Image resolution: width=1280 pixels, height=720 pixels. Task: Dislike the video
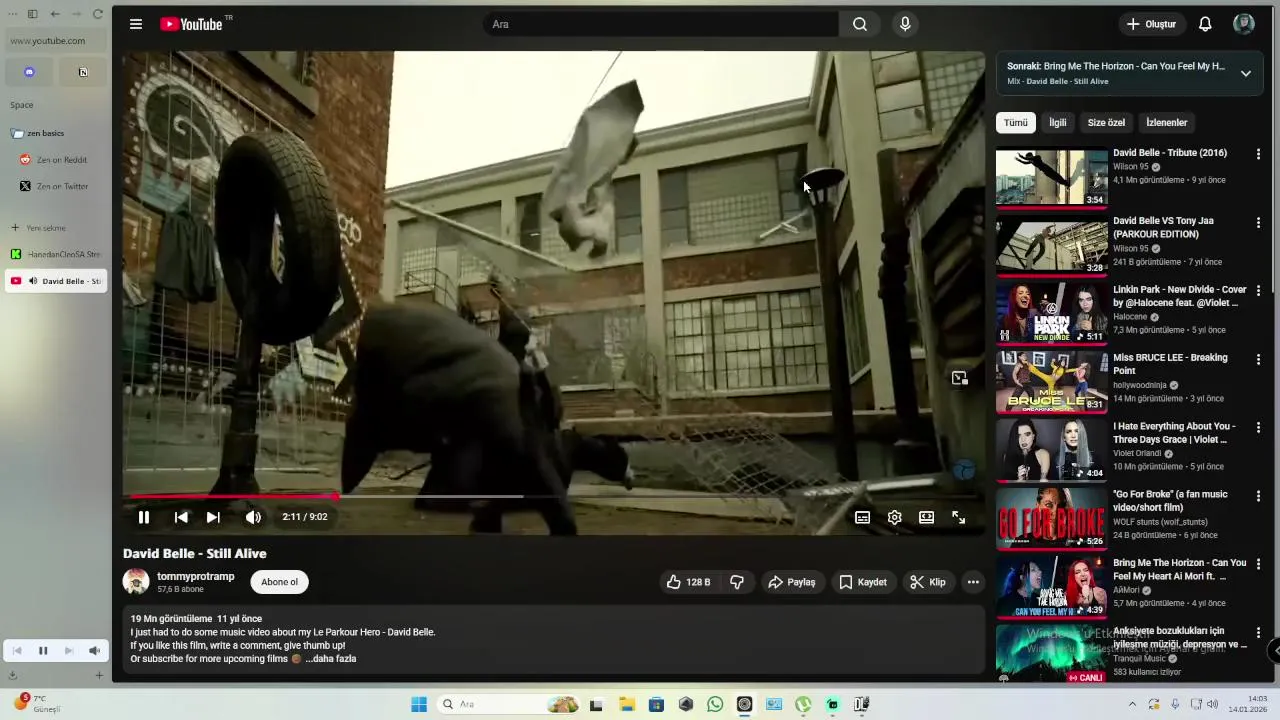coord(737,582)
